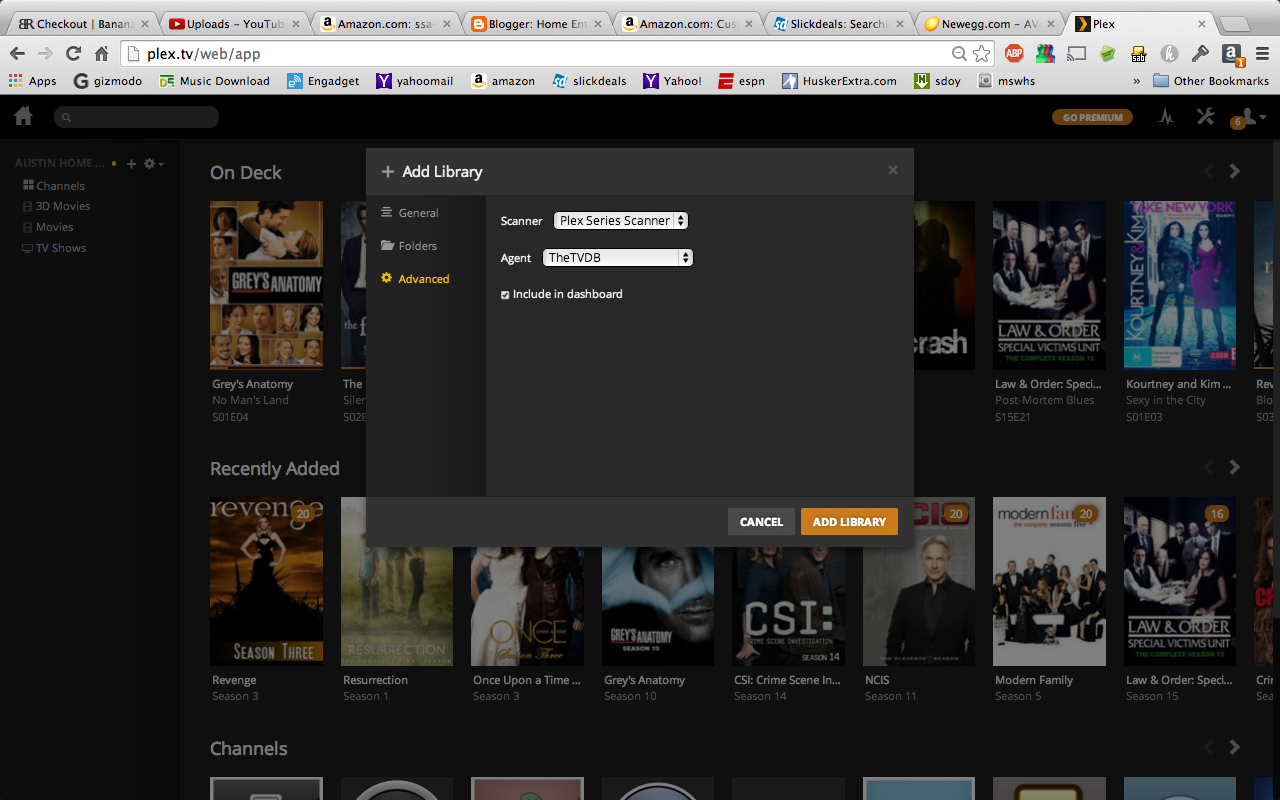
Task: Close the Add Library dialog with X
Action: click(893, 171)
